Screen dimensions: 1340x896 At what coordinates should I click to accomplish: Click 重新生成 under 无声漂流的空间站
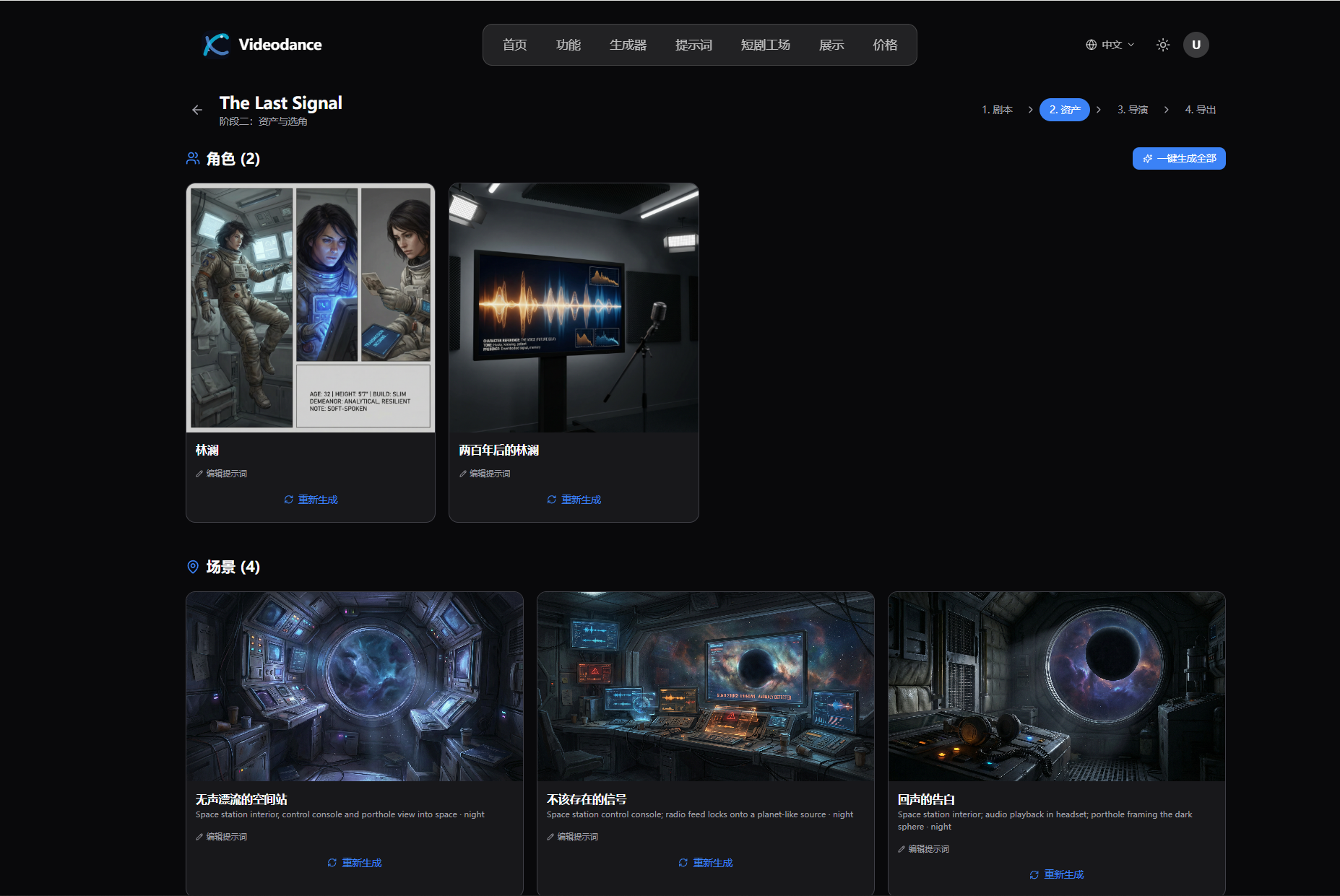(x=354, y=862)
